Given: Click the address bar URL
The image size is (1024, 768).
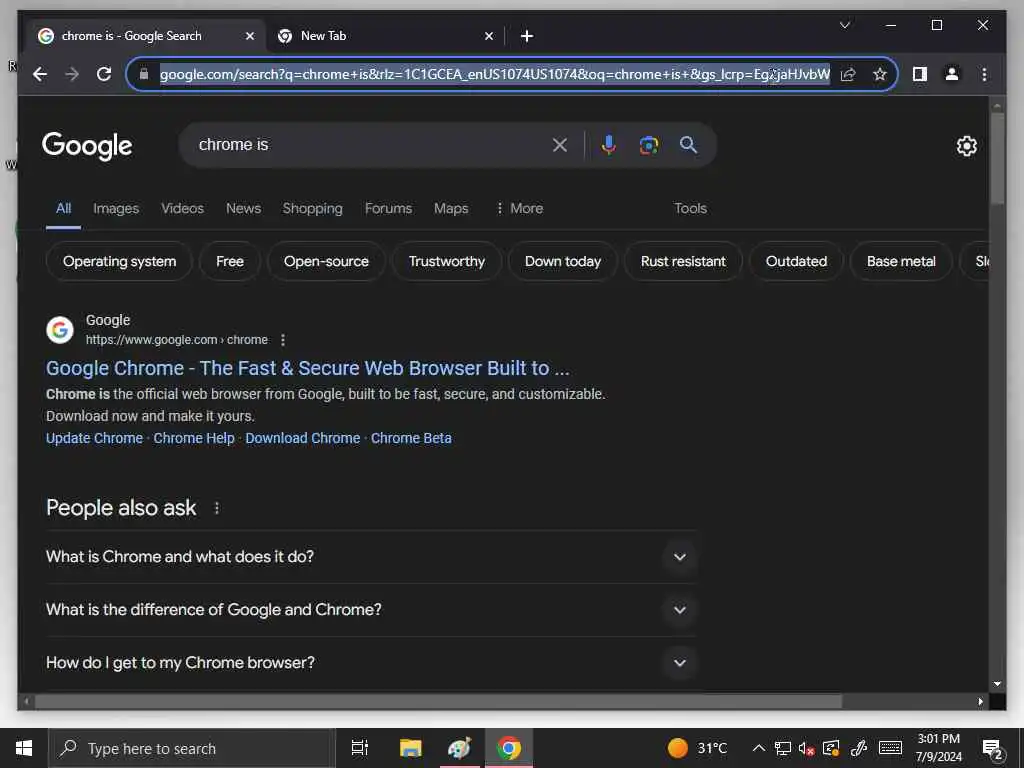Looking at the screenshot, I should tap(494, 74).
